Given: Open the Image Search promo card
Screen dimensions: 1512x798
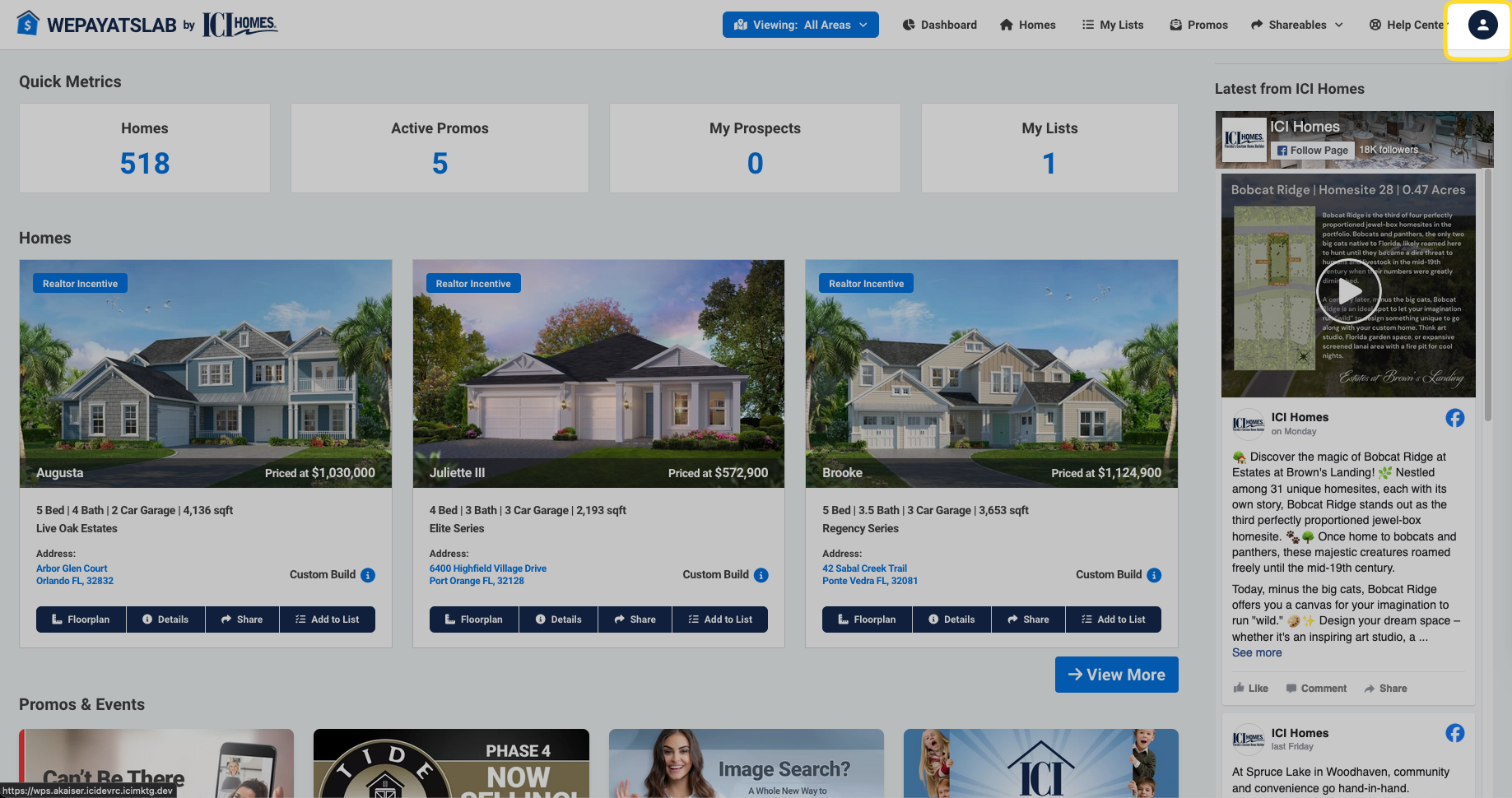Looking at the screenshot, I should click(747, 763).
